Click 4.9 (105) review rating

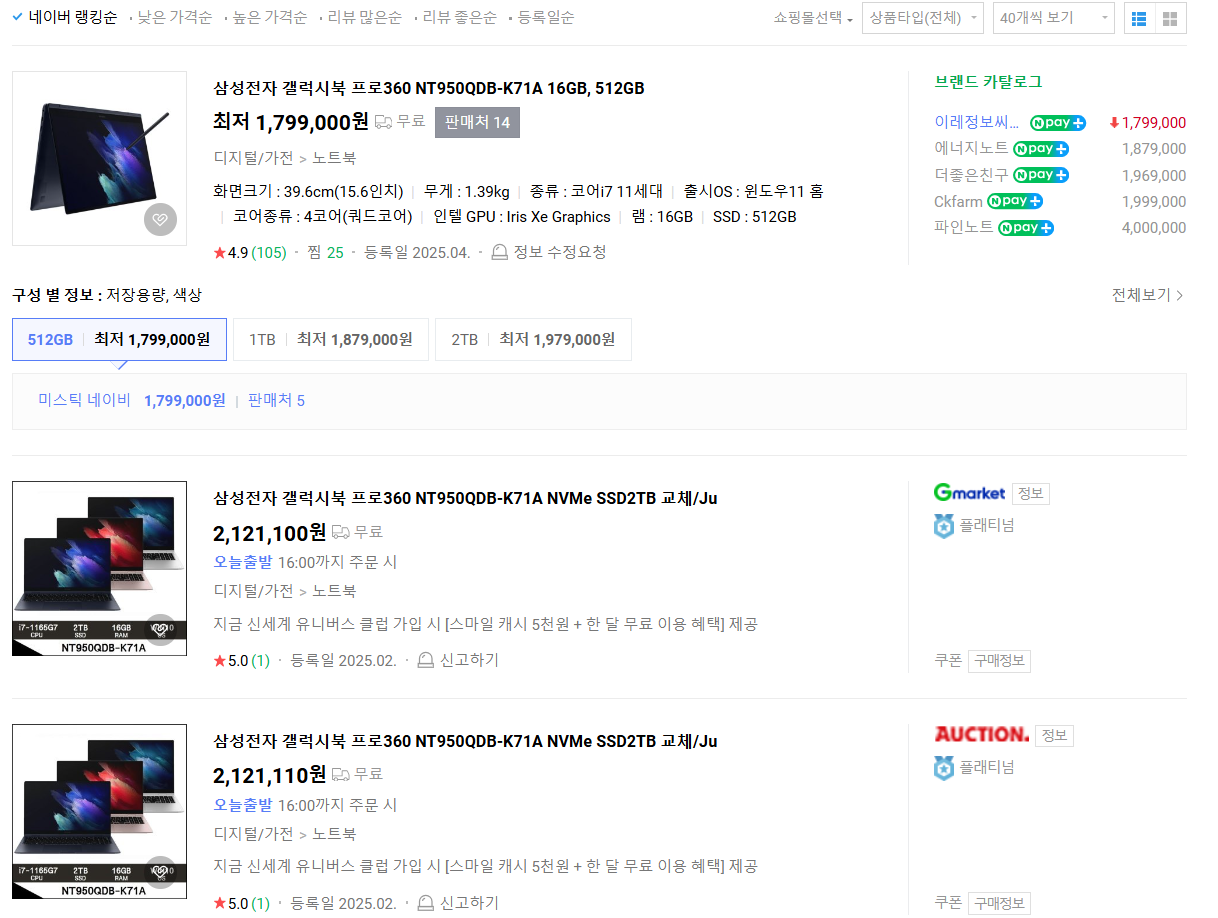pyautogui.click(x=250, y=252)
